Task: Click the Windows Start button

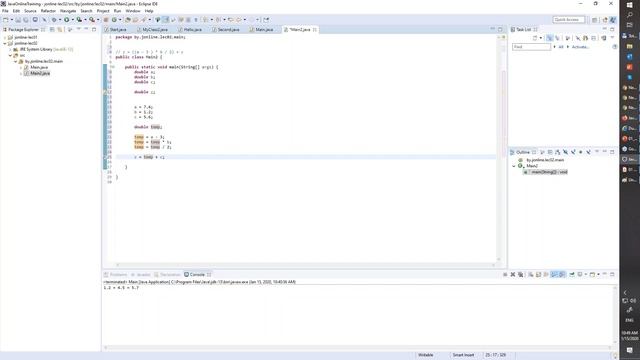Action: tap(630, 4)
